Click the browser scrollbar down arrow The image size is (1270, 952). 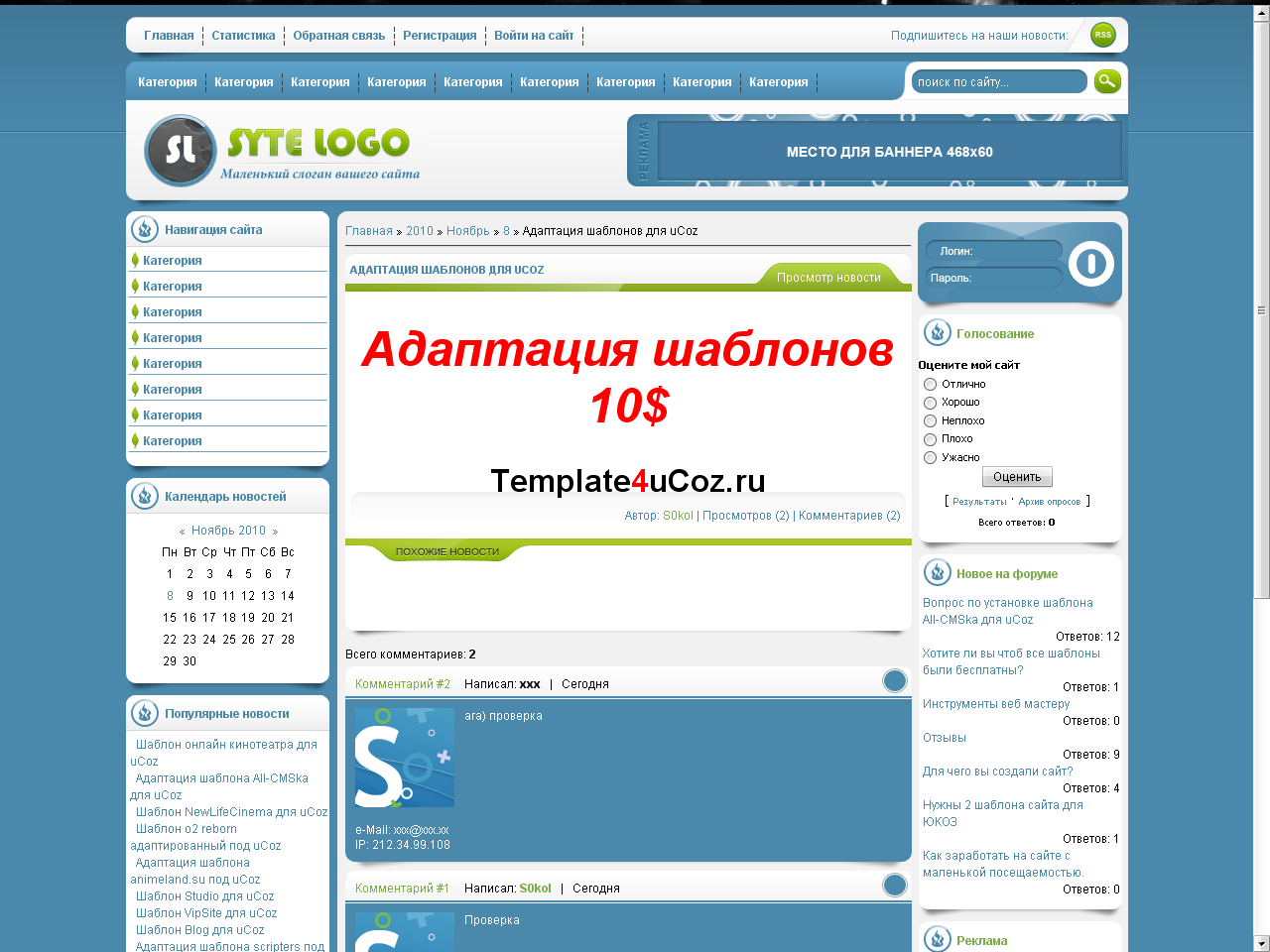[1261, 942]
